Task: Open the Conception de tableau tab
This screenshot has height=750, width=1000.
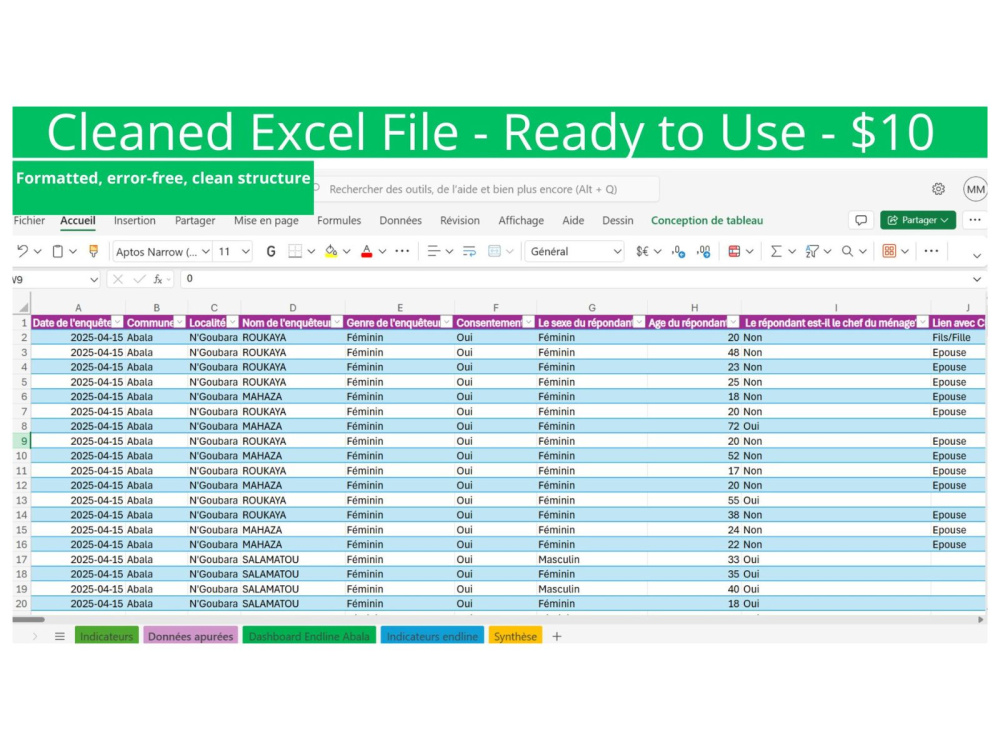Action: coord(707,220)
